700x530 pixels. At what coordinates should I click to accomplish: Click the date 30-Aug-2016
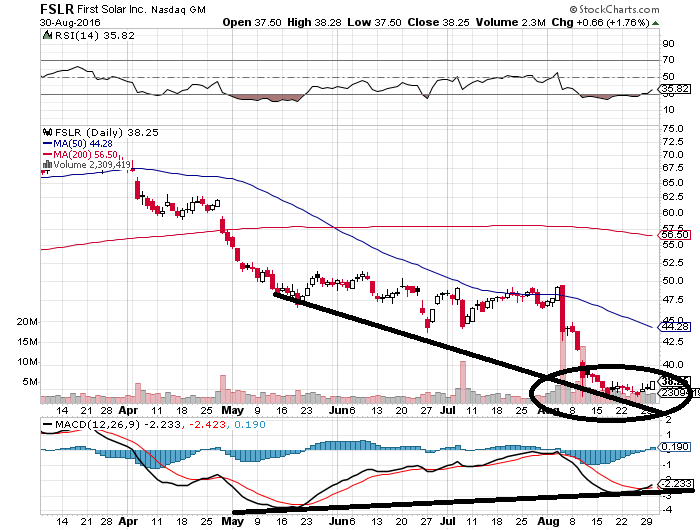coord(70,22)
